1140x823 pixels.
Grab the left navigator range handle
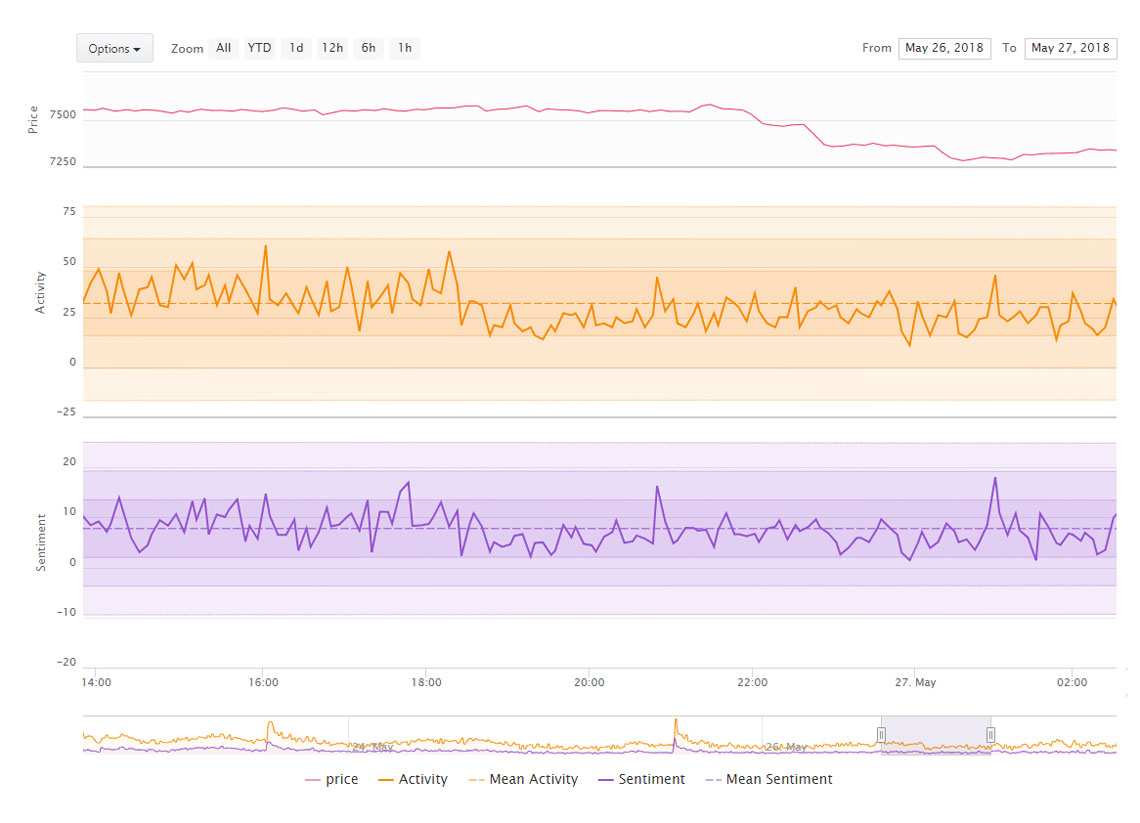[881, 735]
